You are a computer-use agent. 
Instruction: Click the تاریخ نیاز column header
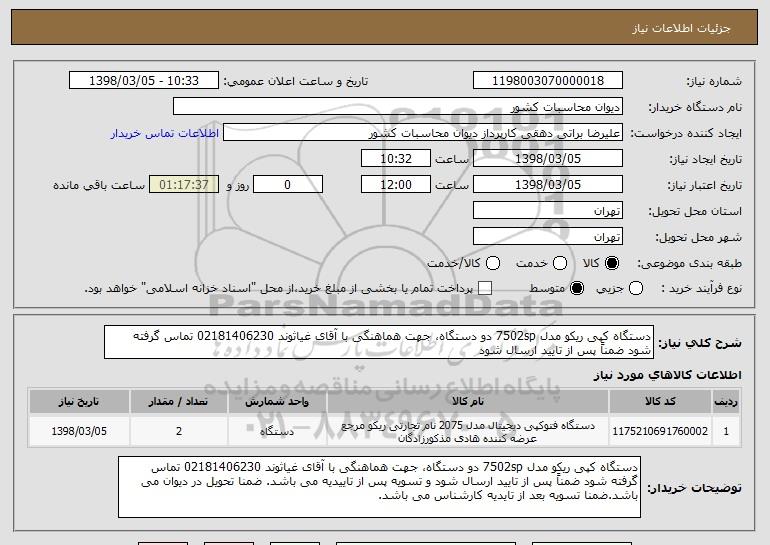coord(79,402)
